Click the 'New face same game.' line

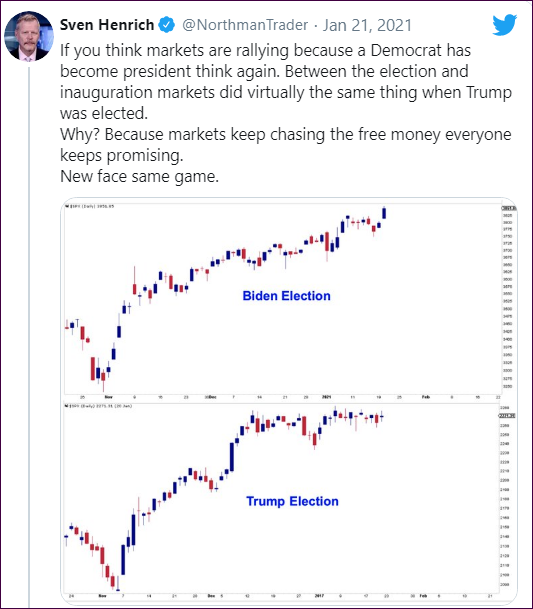pos(139,176)
